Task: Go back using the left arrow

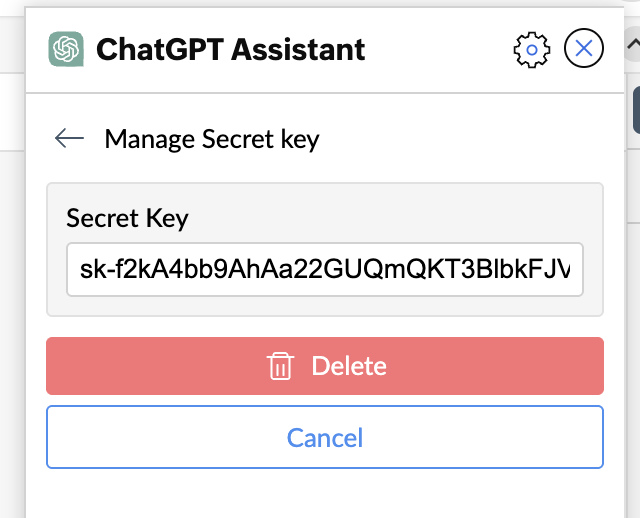Action: tap(69, 138)
